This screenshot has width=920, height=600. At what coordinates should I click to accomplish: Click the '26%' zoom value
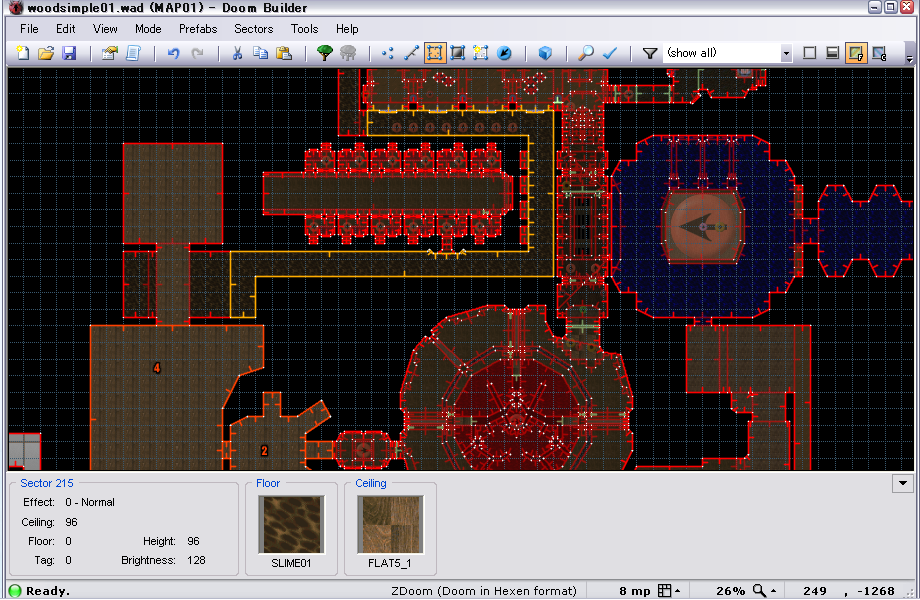[x=730, y=591]
